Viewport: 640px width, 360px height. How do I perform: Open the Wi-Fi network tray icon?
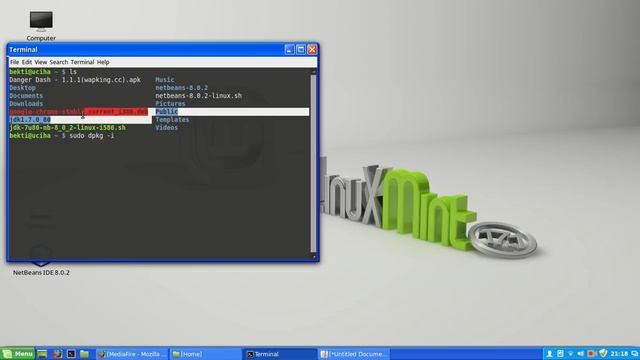[571, 353]
